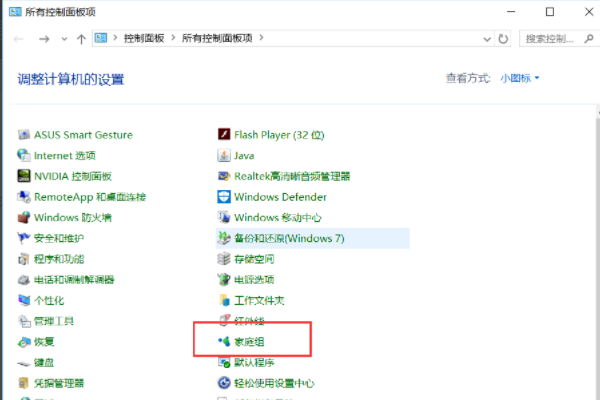The width and height of the screenshot is (600, 400).
Task: Expand chevron after 所有控制面板项 breadcrumb
Action: (x=261, y=38)
